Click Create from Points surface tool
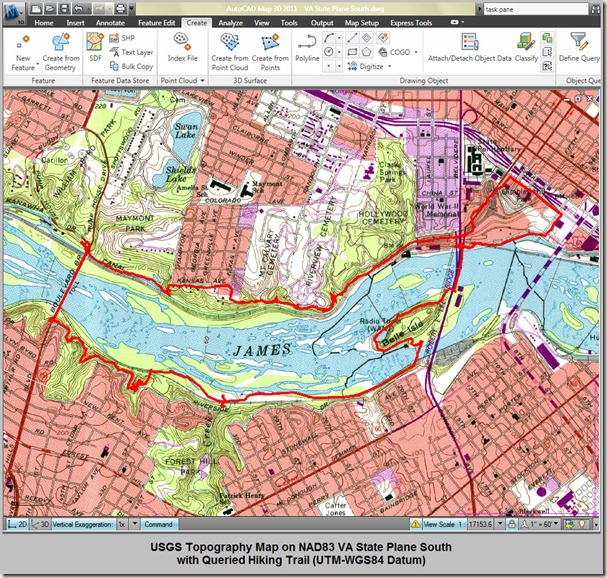 click(270, 52)
